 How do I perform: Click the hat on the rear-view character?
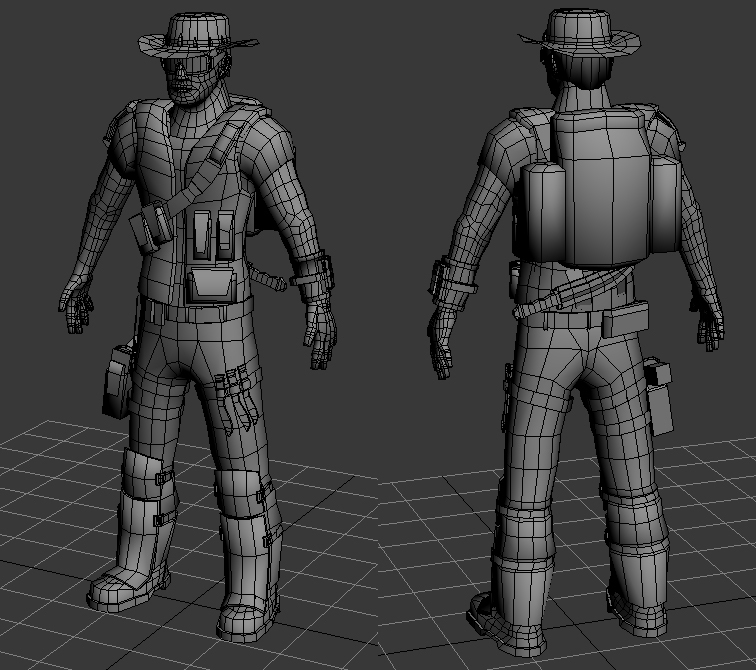580,33
